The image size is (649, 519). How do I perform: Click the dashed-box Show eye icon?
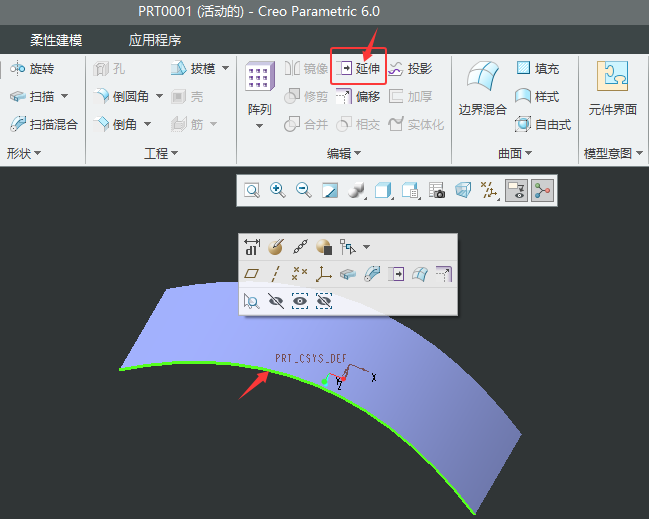[x=300, y=301]
